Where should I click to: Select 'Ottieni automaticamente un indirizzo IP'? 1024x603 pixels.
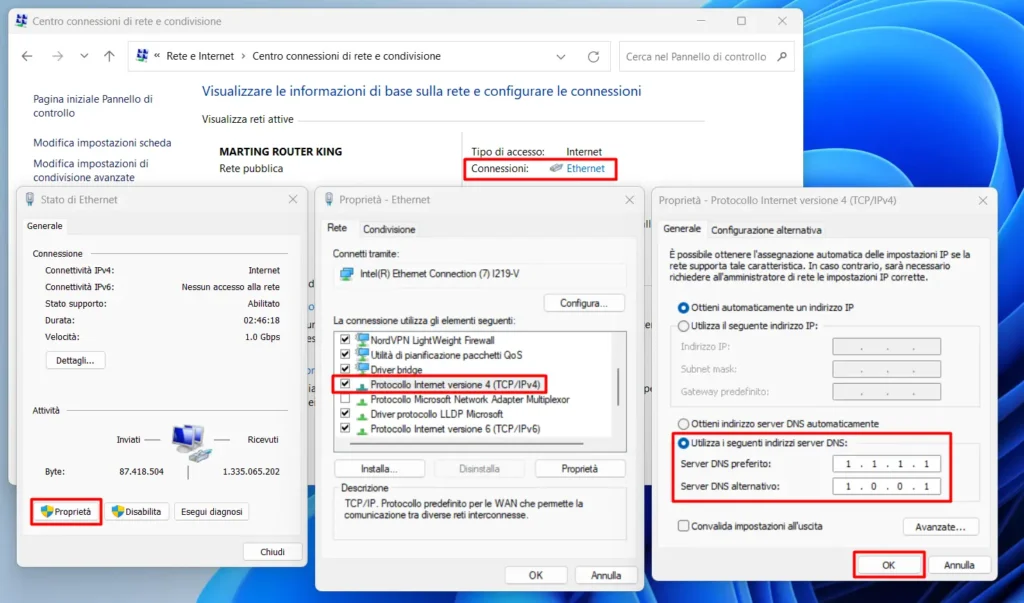683,307
